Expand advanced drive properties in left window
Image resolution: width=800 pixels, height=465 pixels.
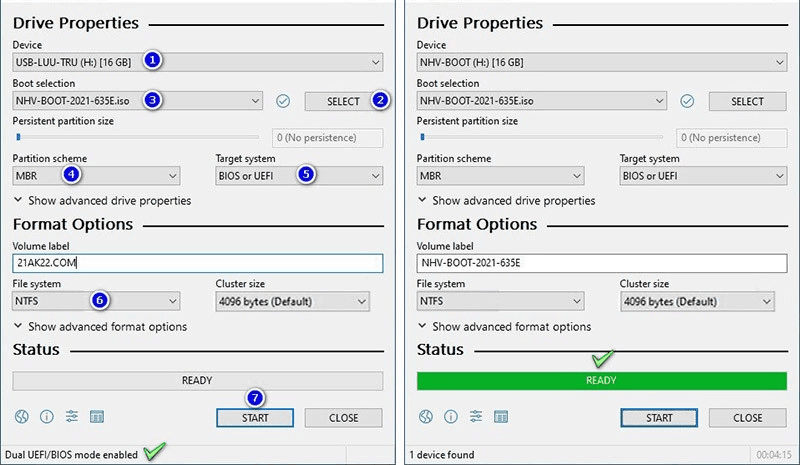coord(101,201)
